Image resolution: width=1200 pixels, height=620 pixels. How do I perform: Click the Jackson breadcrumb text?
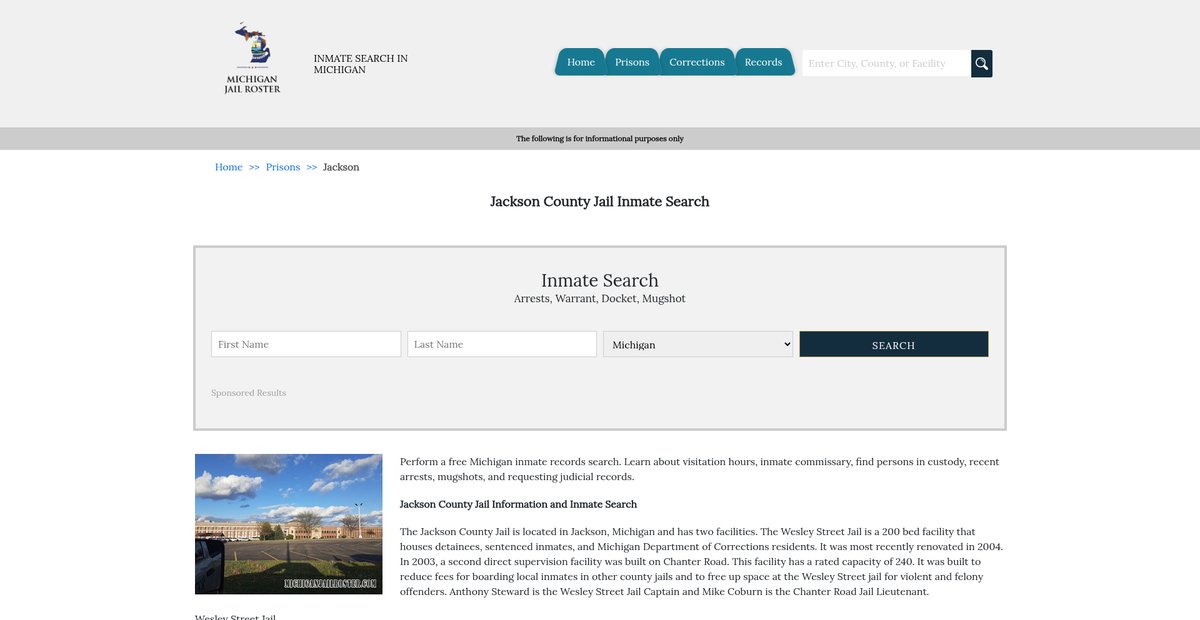pyautogui.click(x=341, y=167)
